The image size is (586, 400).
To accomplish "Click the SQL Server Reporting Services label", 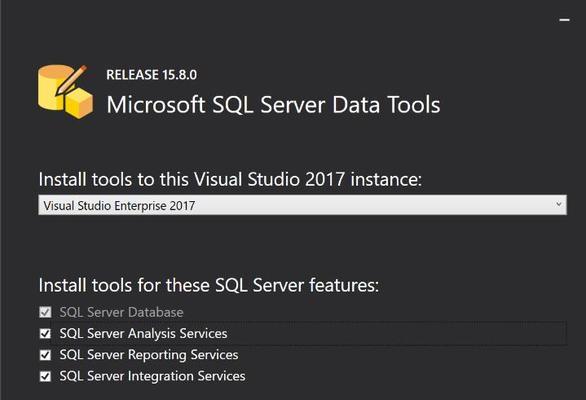I will point(149,355).
